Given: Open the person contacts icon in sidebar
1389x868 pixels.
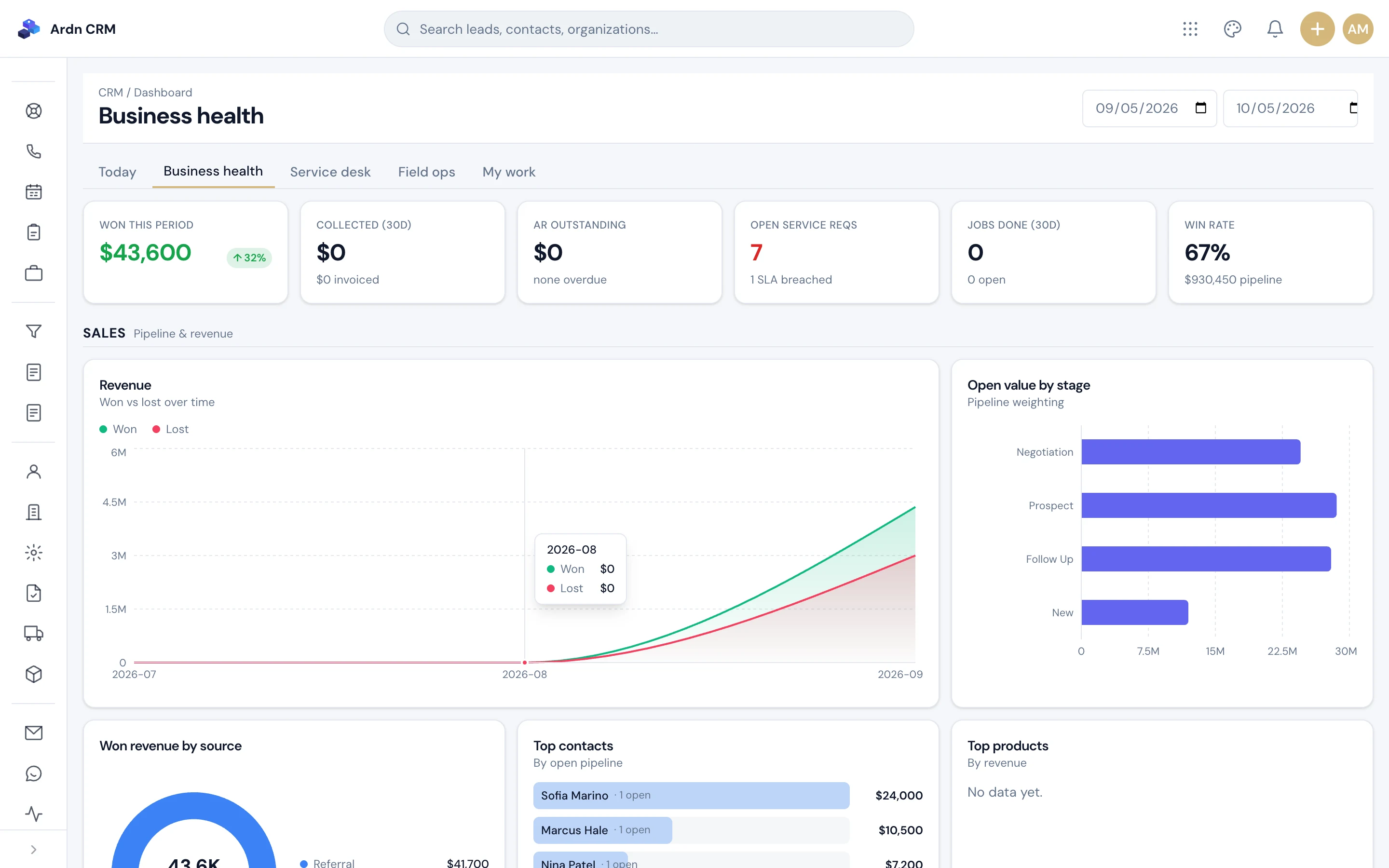Looking at the screenshot, I should pos(33,471).
